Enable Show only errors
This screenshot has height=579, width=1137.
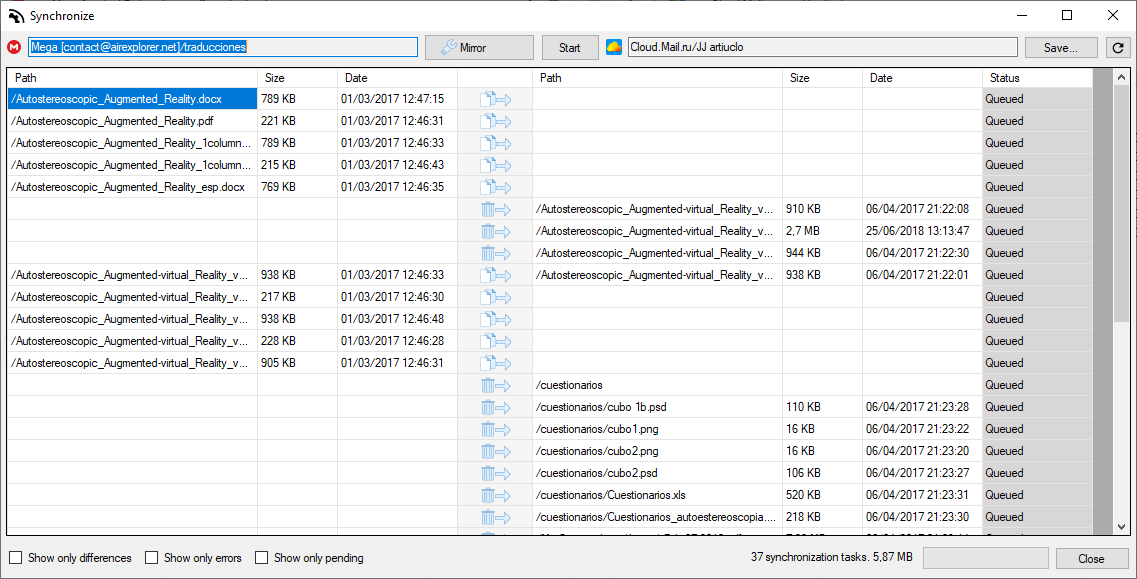pos(151,557)
